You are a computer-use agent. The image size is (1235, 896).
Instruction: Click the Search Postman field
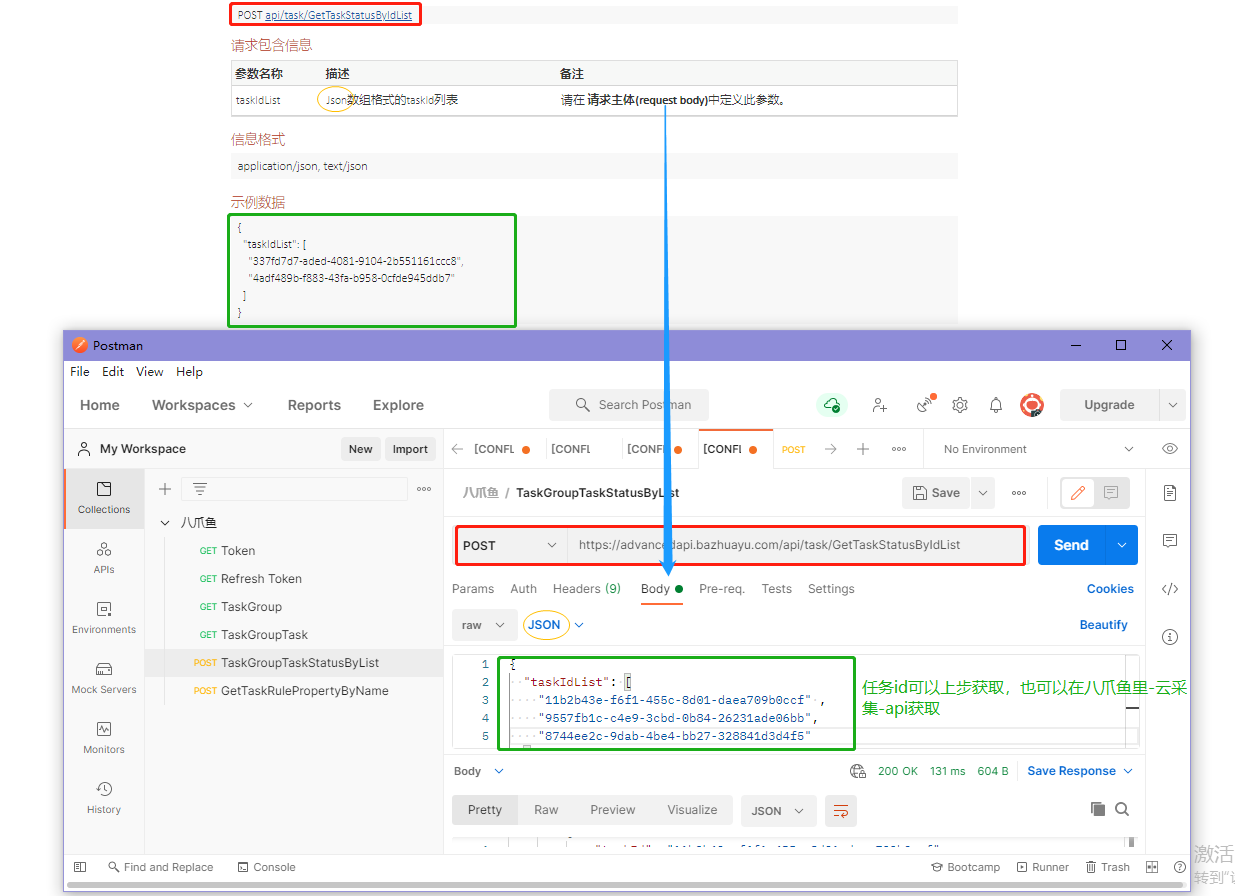tap(629, 405)
